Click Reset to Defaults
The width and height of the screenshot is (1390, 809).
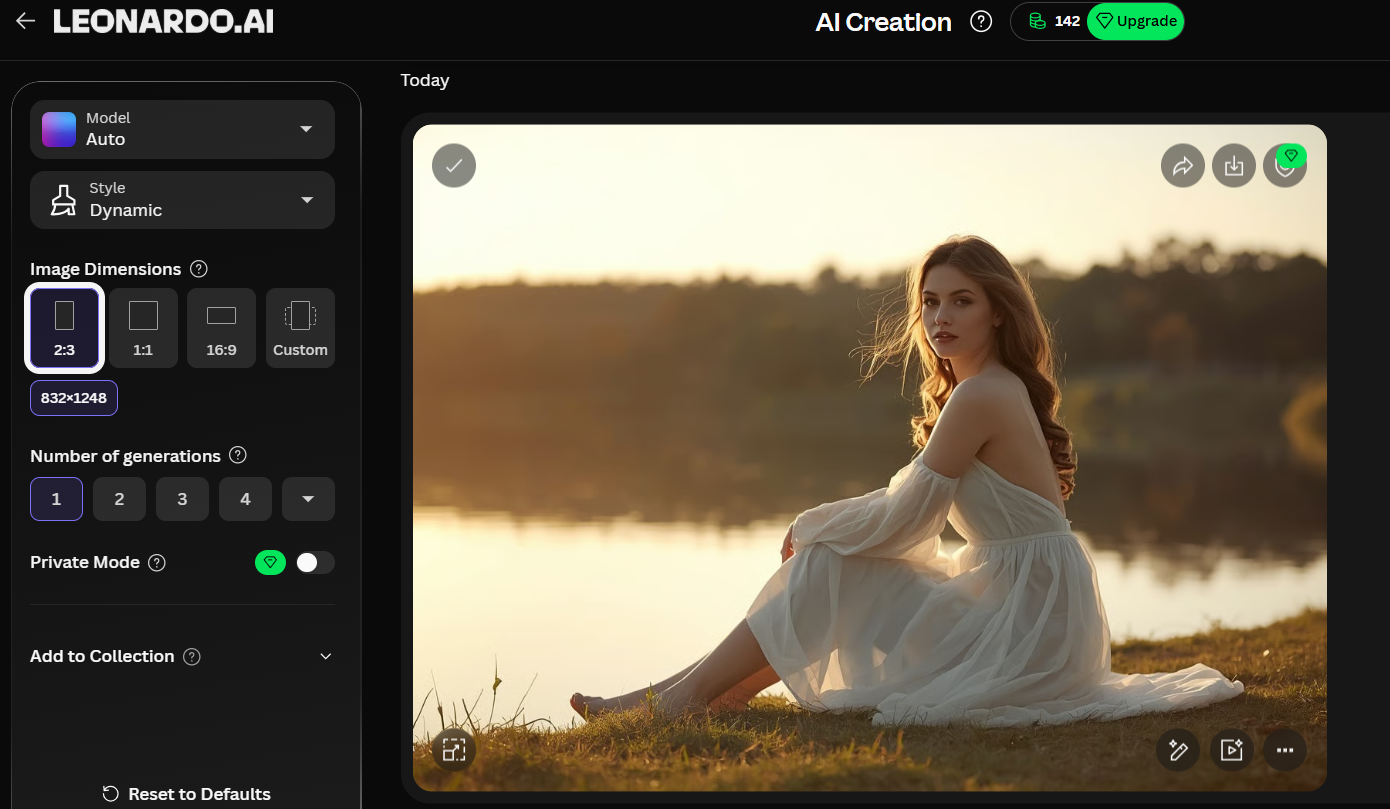pyautogui.click(x=187, y=794)
